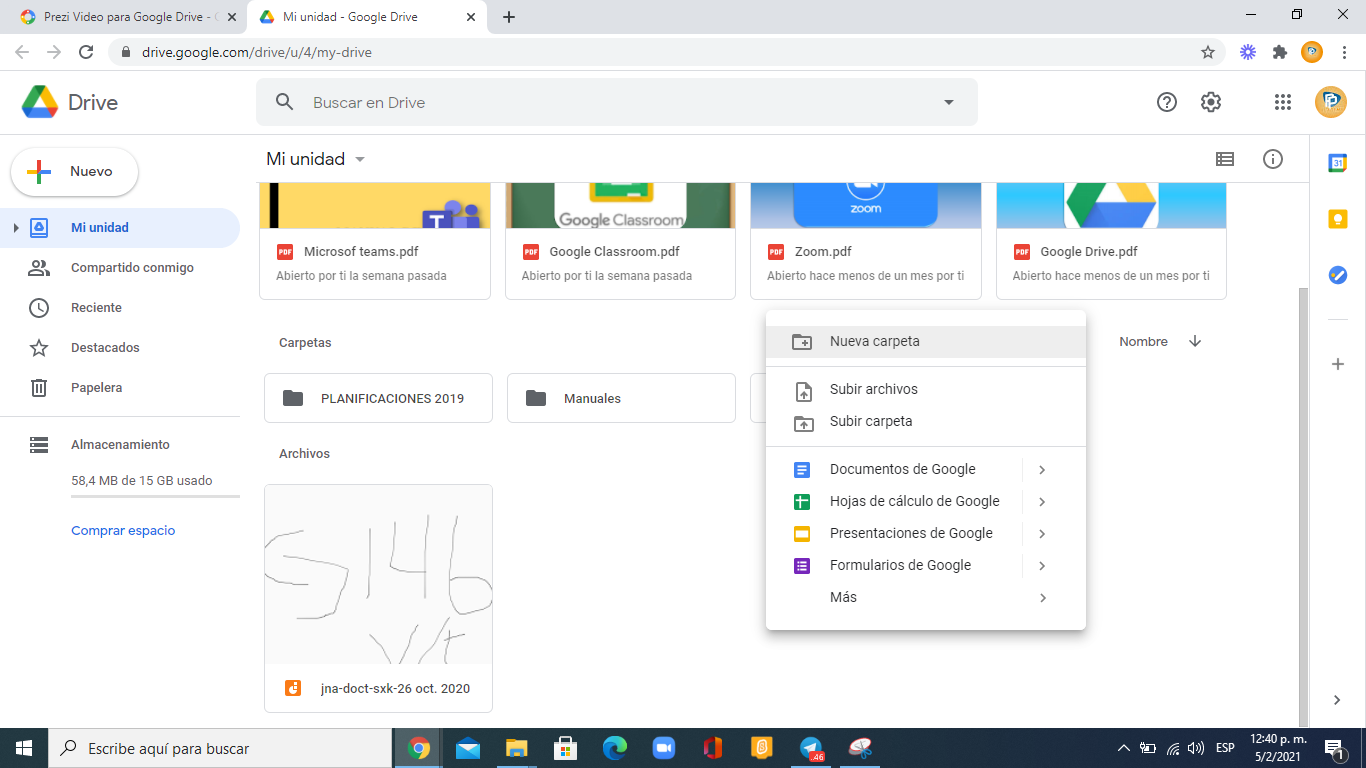
Task: Open Microsoft Edge from taskbar
Action: pyautogui.click(x=615, y=748)
